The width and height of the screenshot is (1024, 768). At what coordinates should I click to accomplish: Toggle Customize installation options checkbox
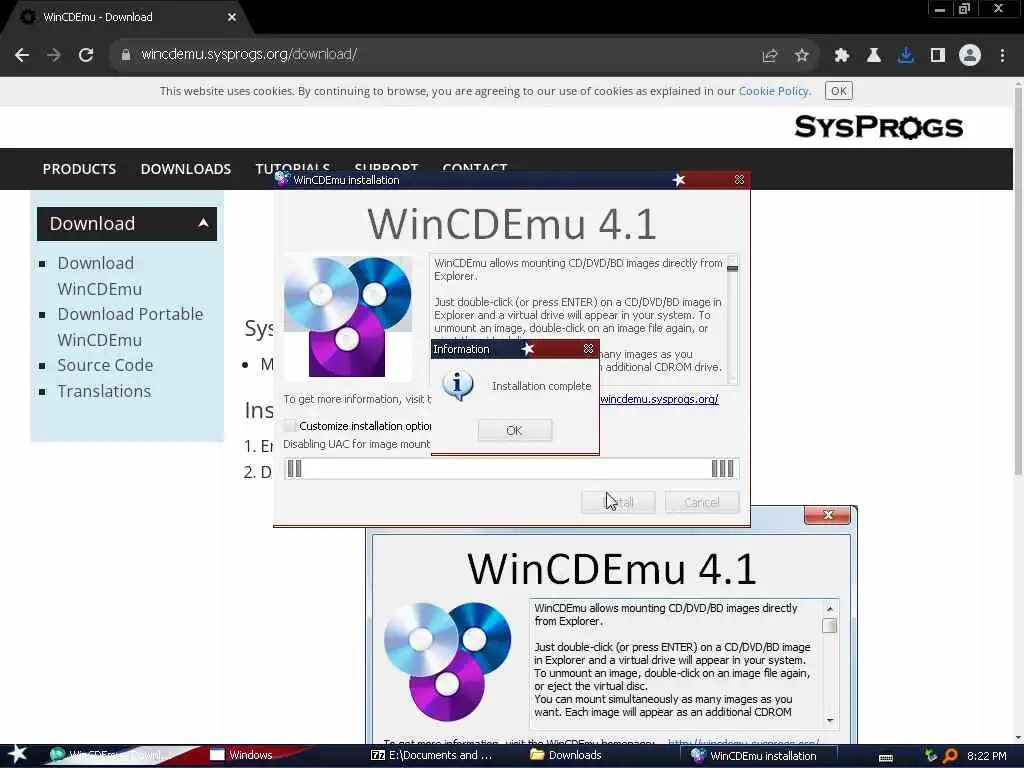click(x=290, y=426)
